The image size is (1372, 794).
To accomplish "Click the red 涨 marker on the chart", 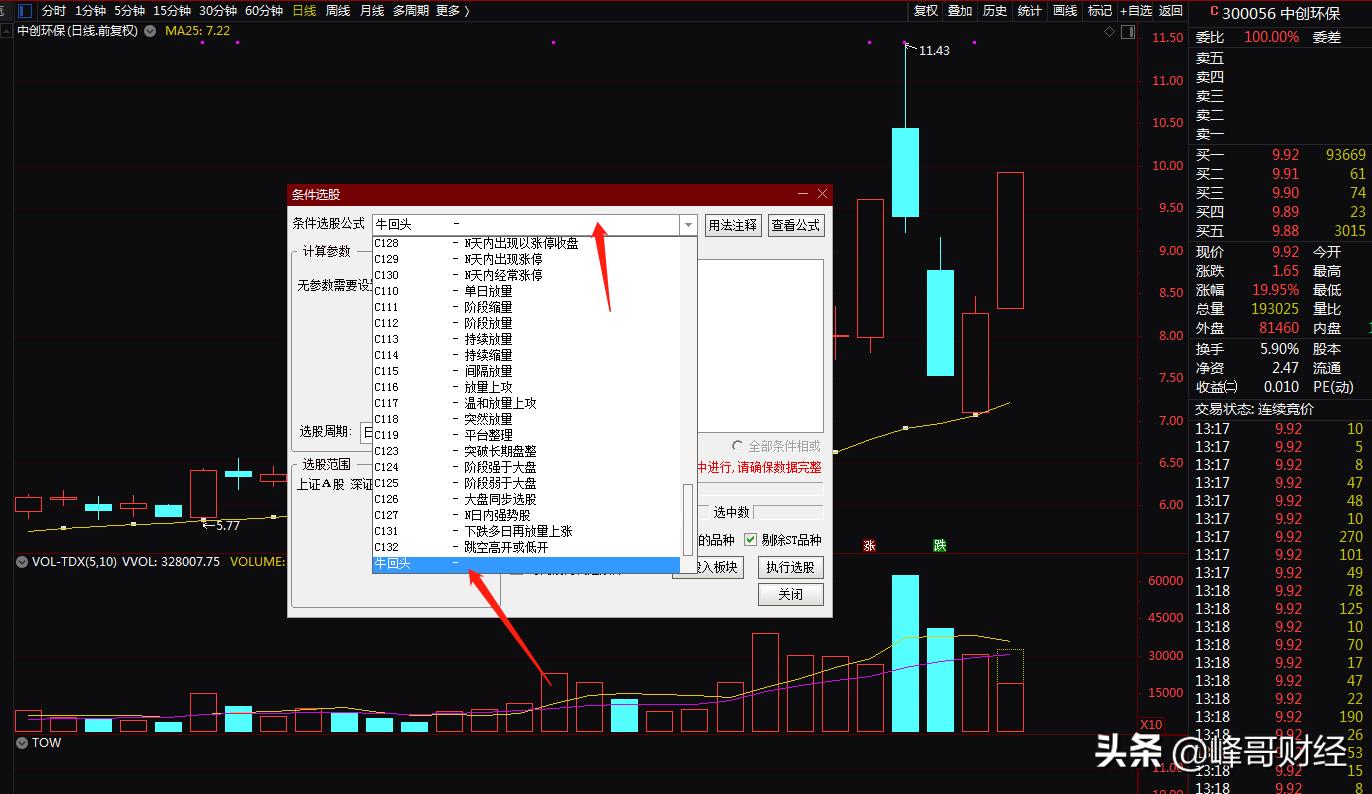I will coord(869,546).
